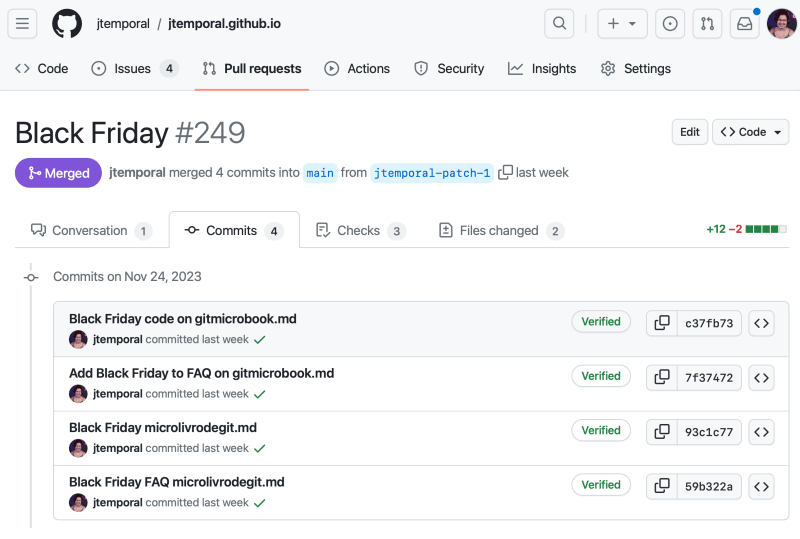Open the create new plus dropdown

click(622, 23)
